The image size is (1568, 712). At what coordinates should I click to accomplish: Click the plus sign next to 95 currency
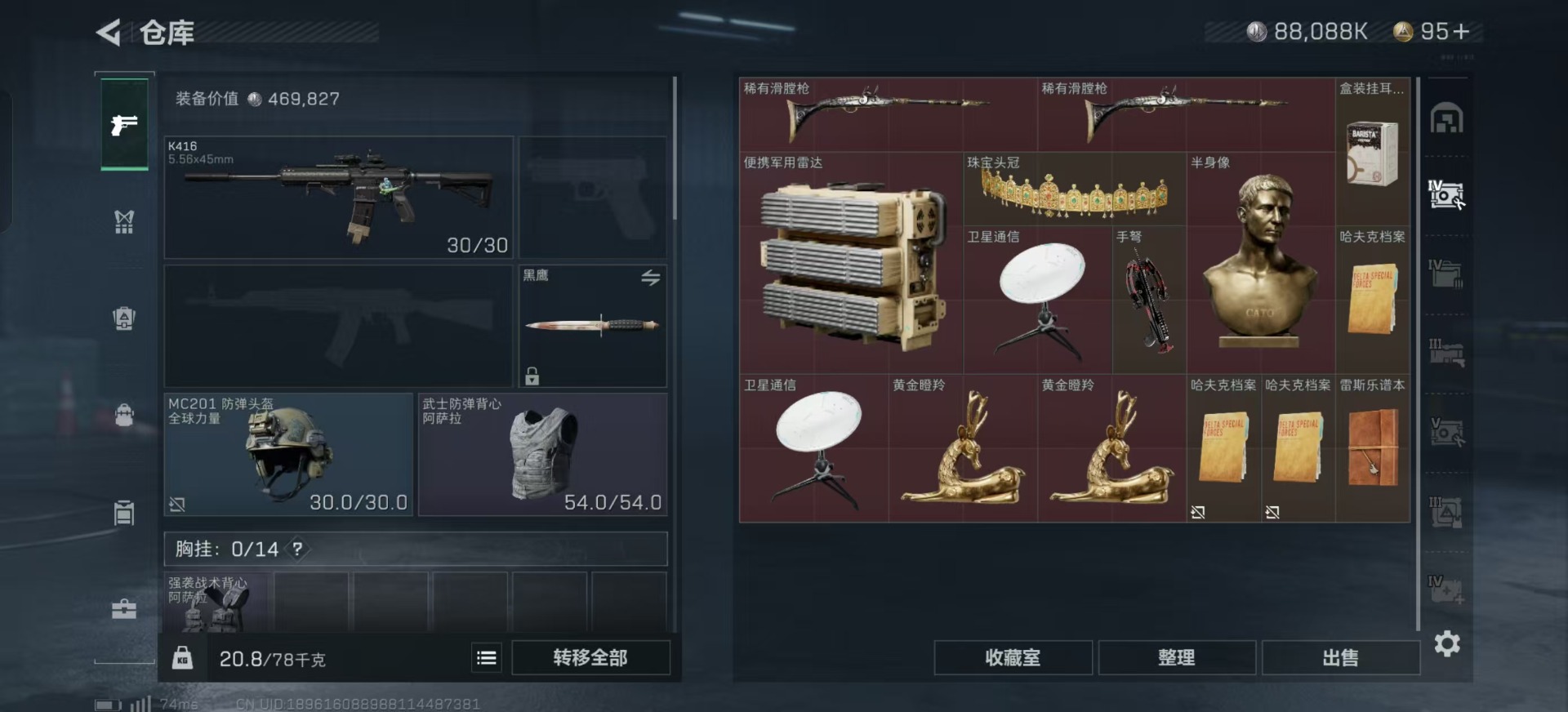point(1462,32)
